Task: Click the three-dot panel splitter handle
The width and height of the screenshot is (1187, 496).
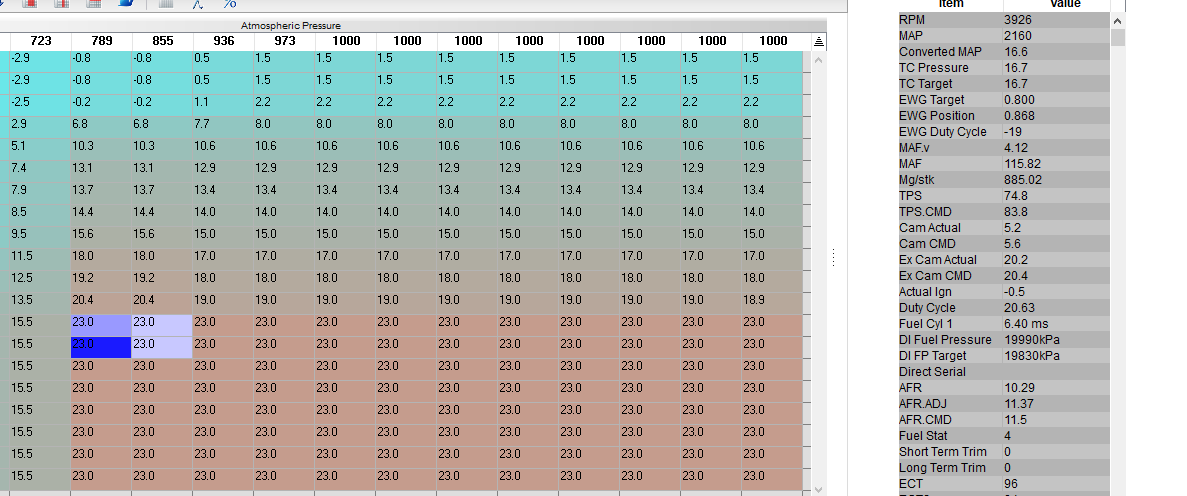Action: click(x=833, y=257)
